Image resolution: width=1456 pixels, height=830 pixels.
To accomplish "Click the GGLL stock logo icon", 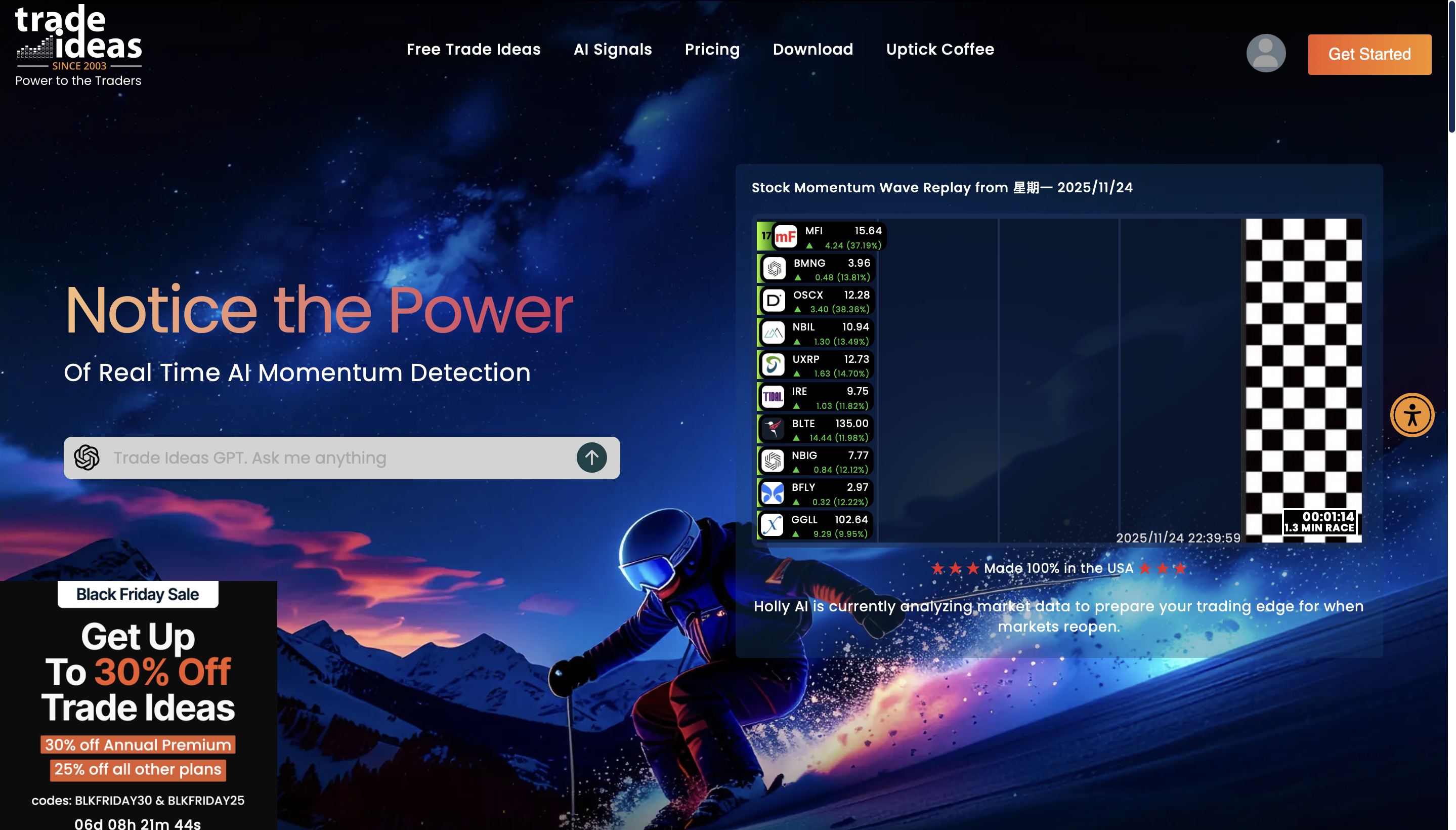I will 772,525.
